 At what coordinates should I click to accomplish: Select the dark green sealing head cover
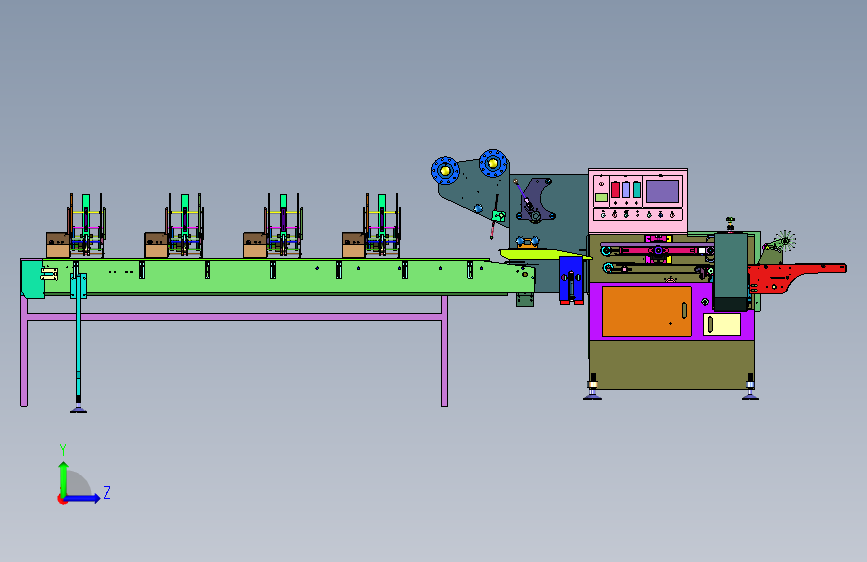pos(730,271)
